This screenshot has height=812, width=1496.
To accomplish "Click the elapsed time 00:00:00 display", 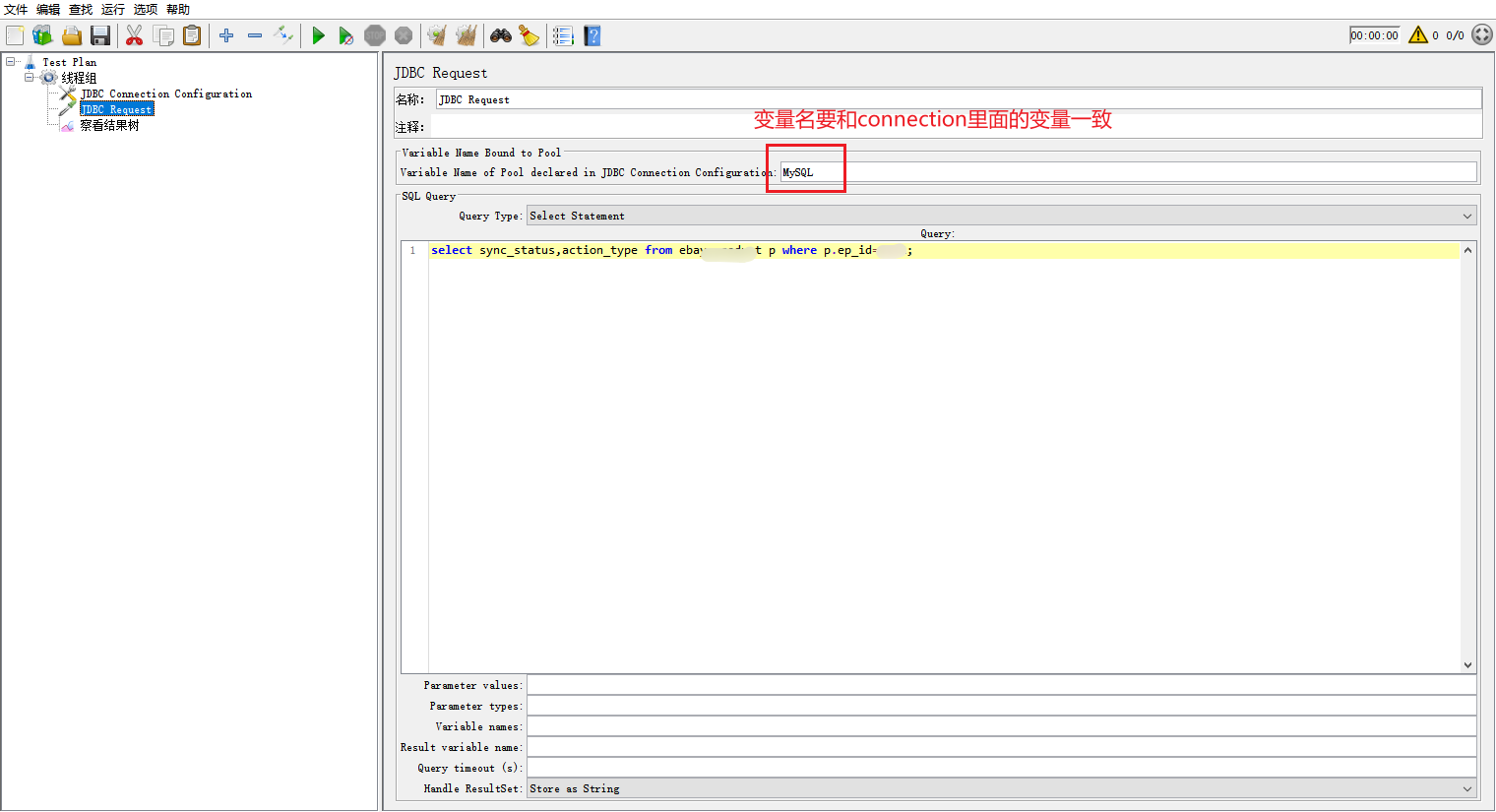I will click(x=1375, y=34).
